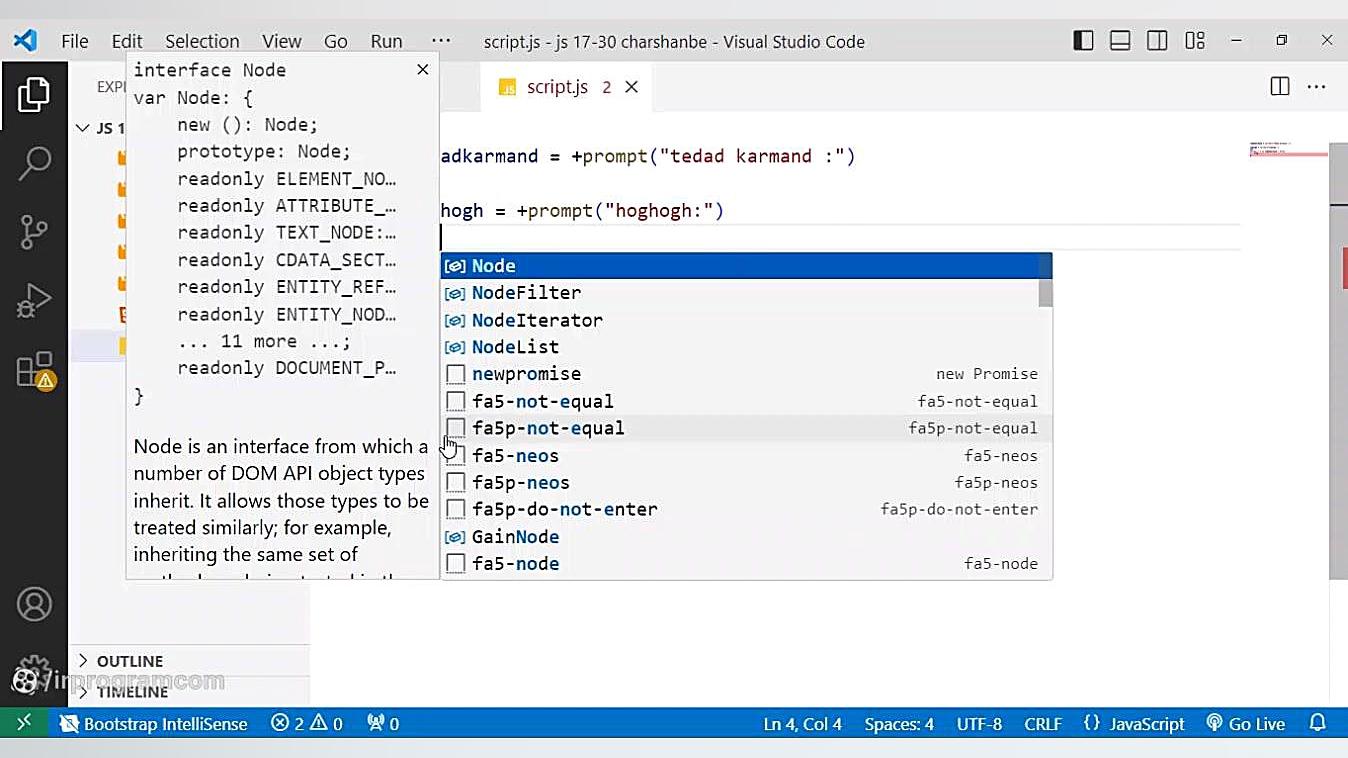Click the interface icon beside GainNode

(455, 537)
